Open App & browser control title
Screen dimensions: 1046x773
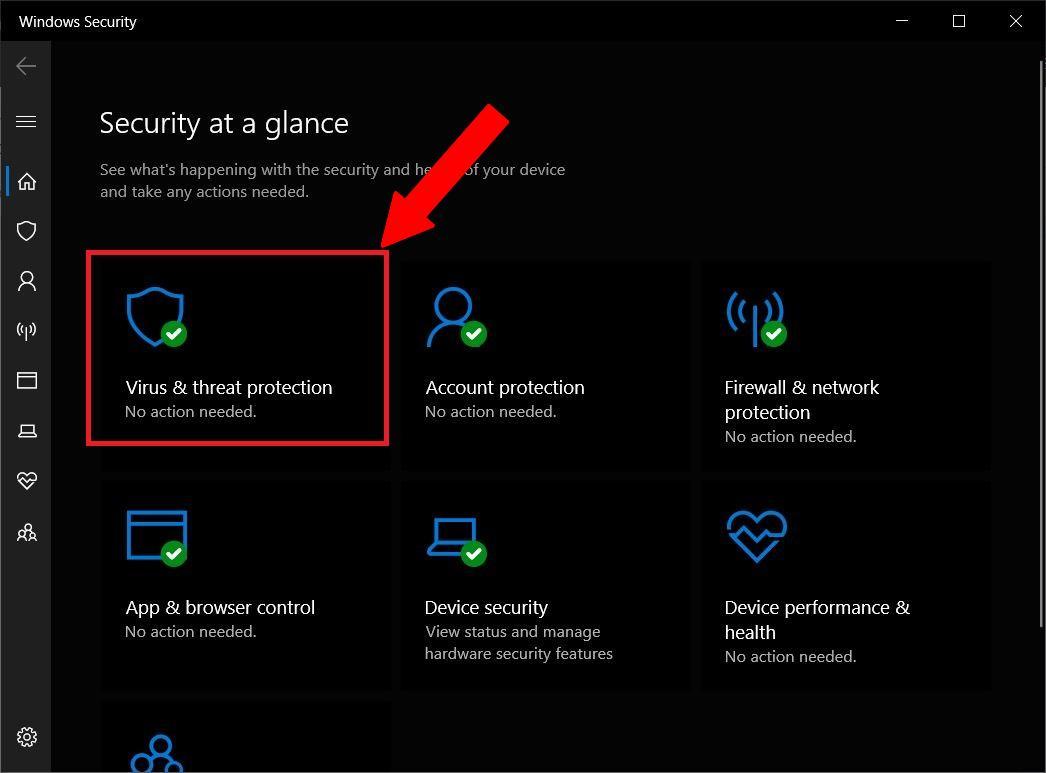pos(220,608)
